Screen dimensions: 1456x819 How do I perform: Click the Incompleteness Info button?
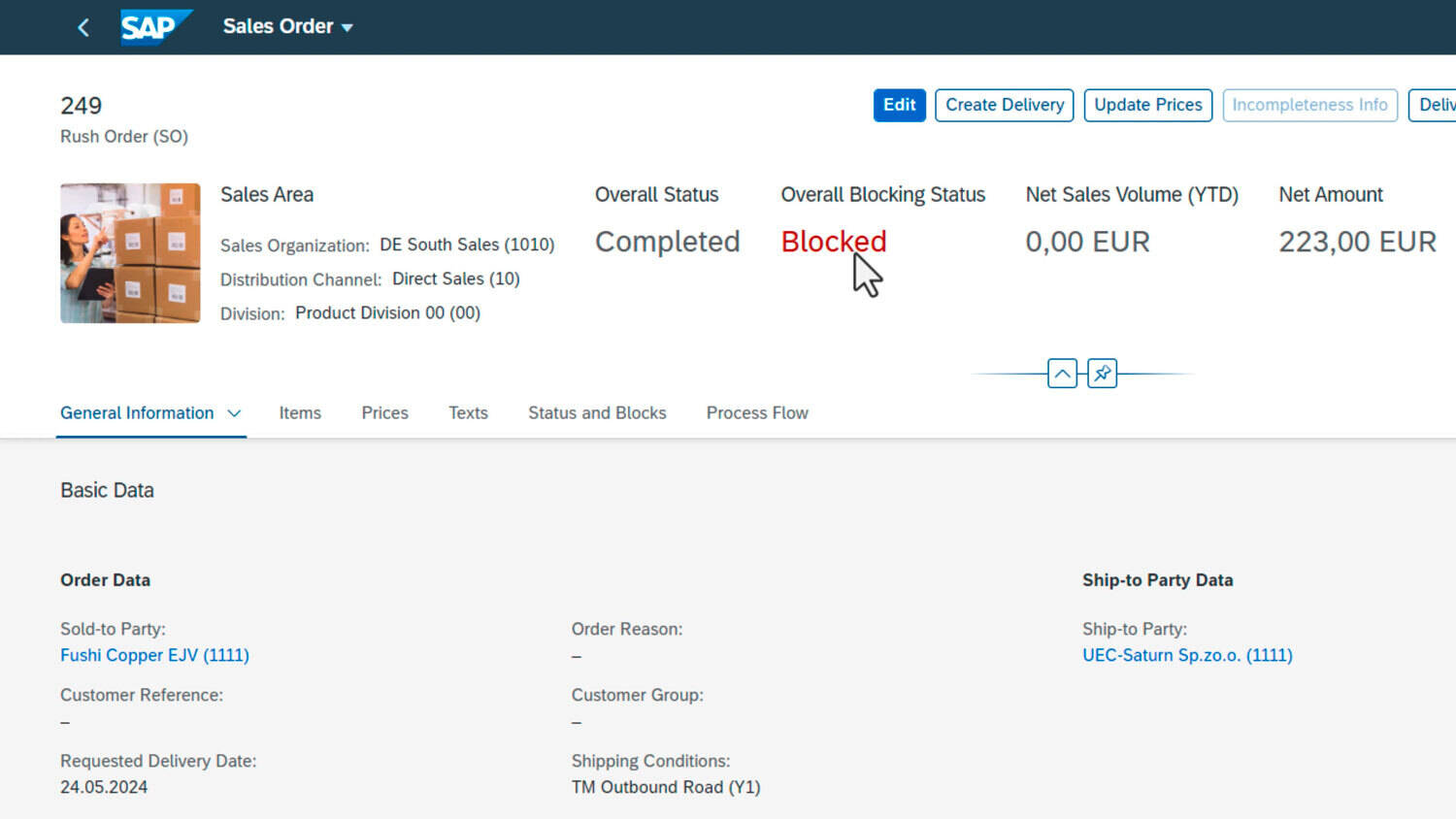click(1309, 105)
